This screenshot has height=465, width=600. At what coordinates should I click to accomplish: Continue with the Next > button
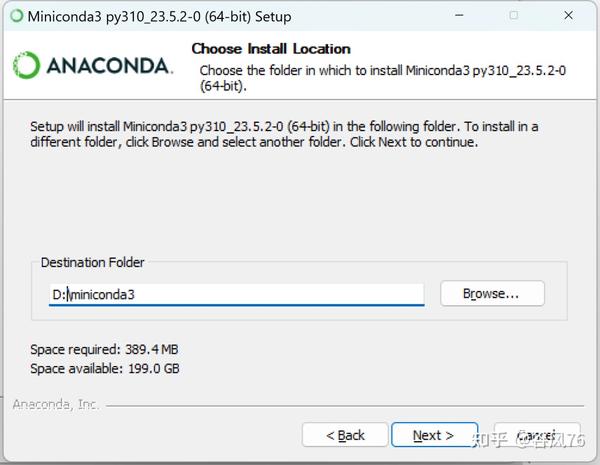click(x=435, y=435)
